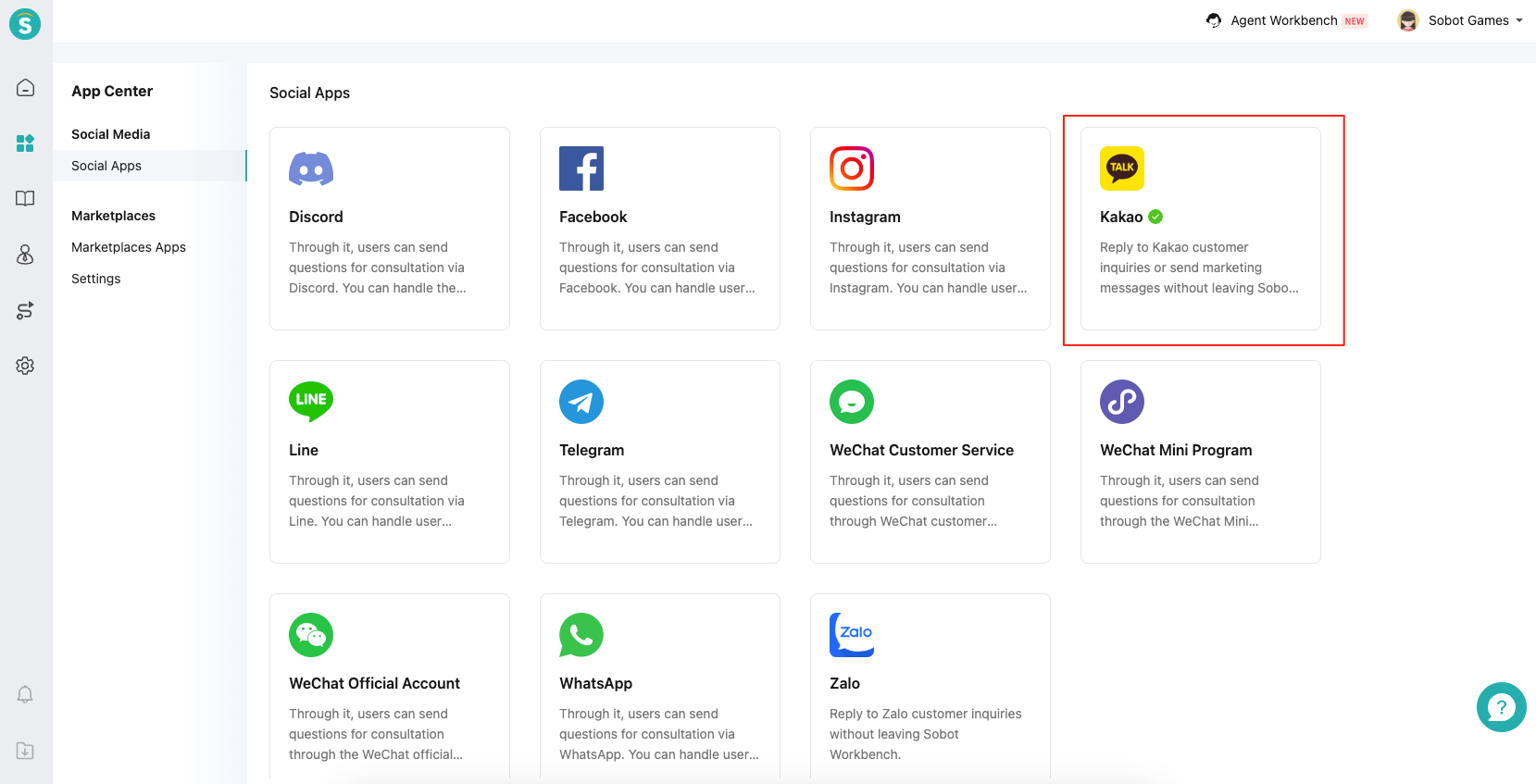
Task: Open the WhatsApp phone icon
Action: pos(581,635)
